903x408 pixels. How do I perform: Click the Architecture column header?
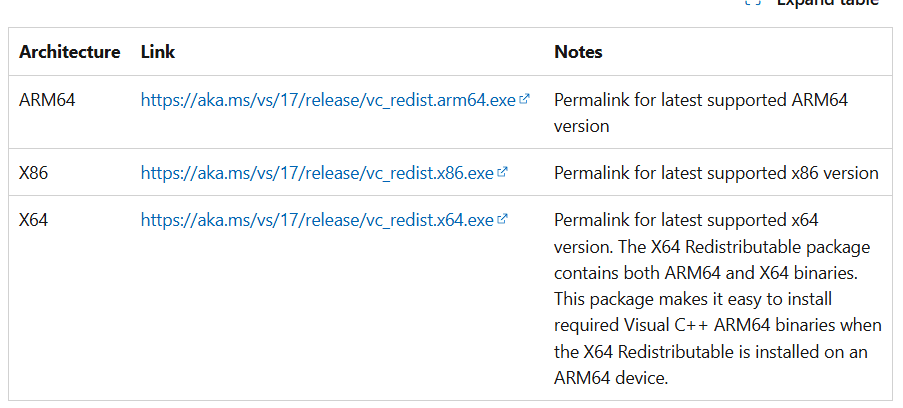70,52
